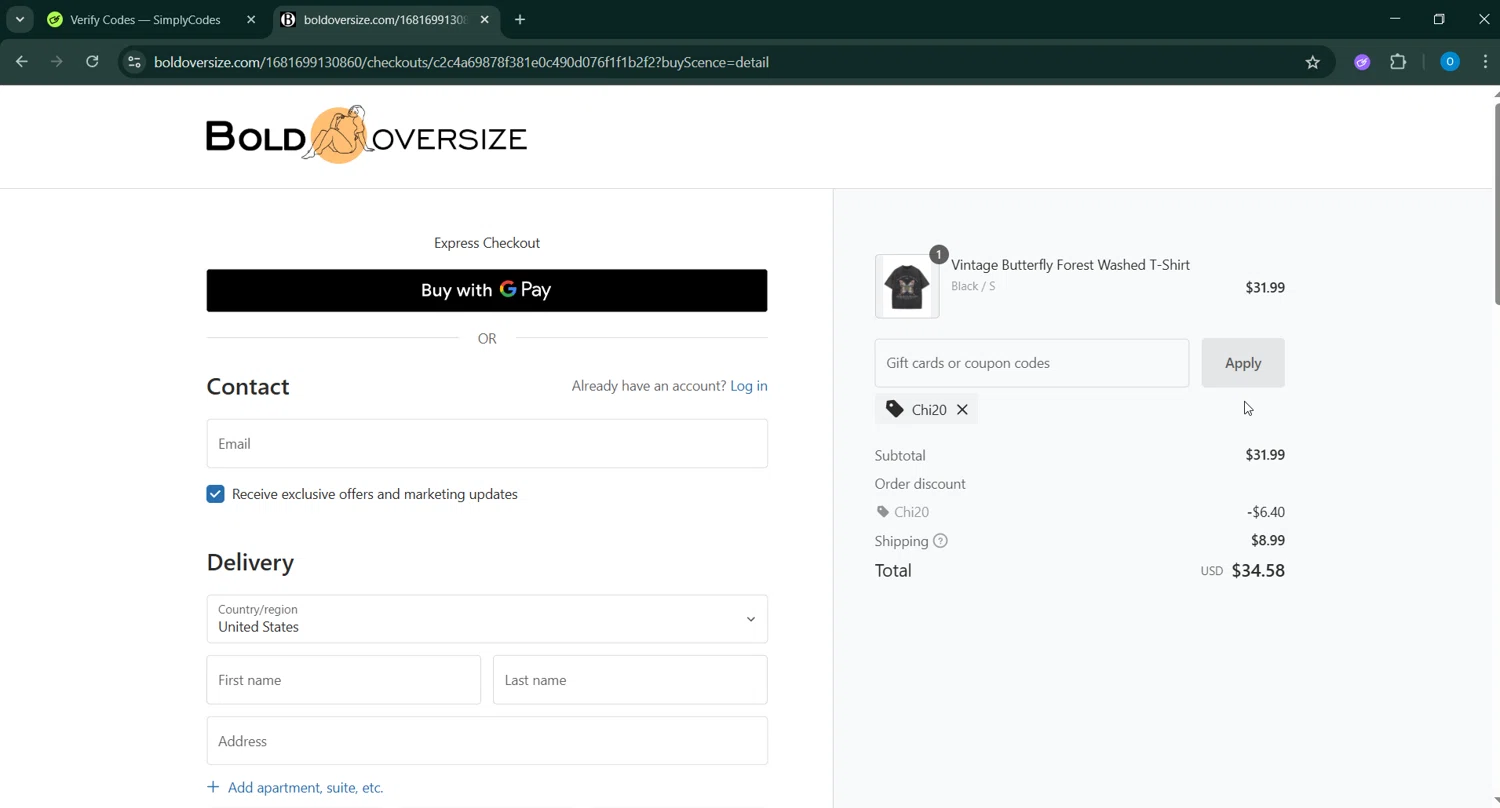
Task: Open the Chrome profile avatar
Action: coord(1449,62)
